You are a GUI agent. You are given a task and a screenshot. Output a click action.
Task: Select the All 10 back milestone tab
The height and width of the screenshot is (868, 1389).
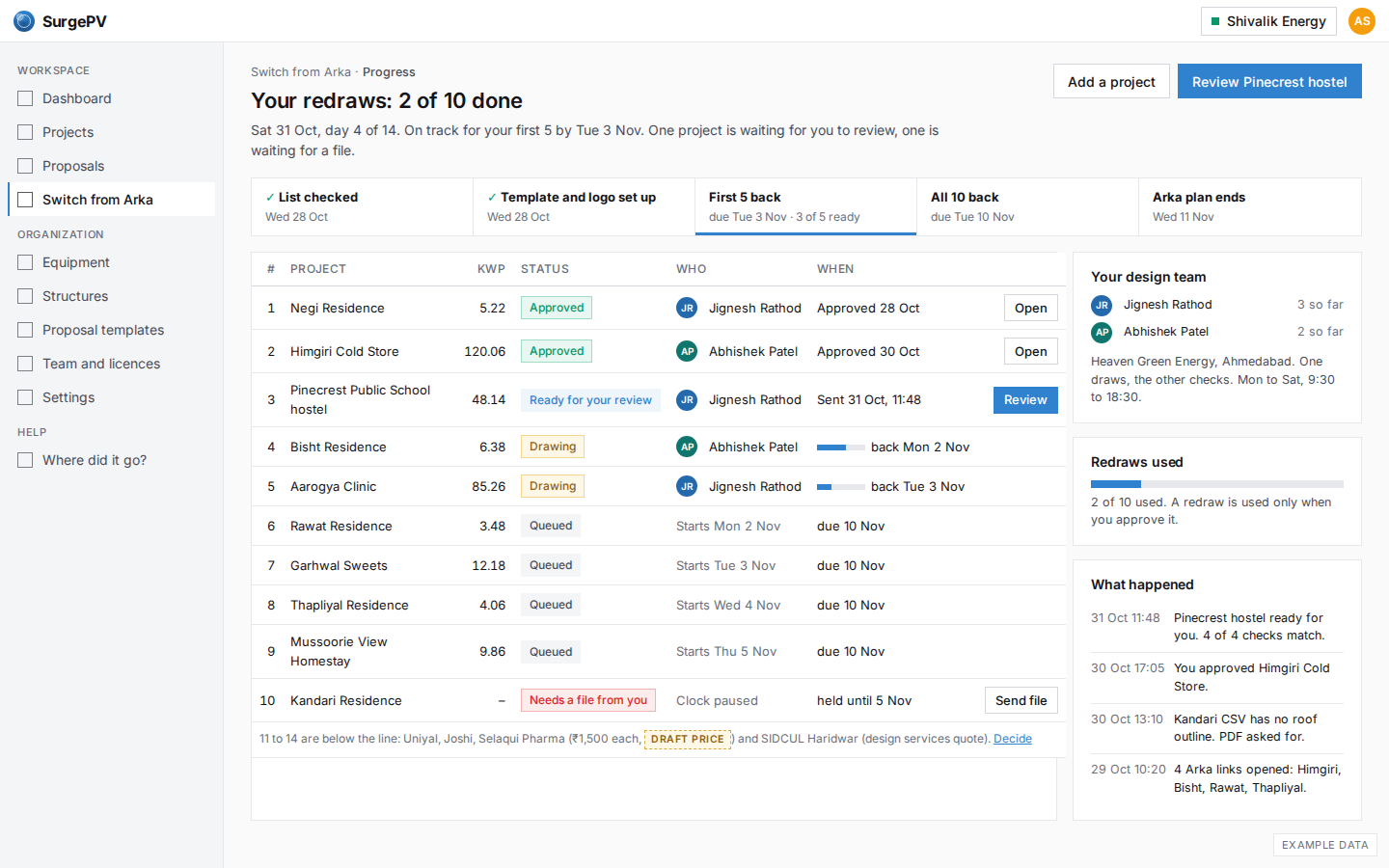click(x=1027, y=206)
